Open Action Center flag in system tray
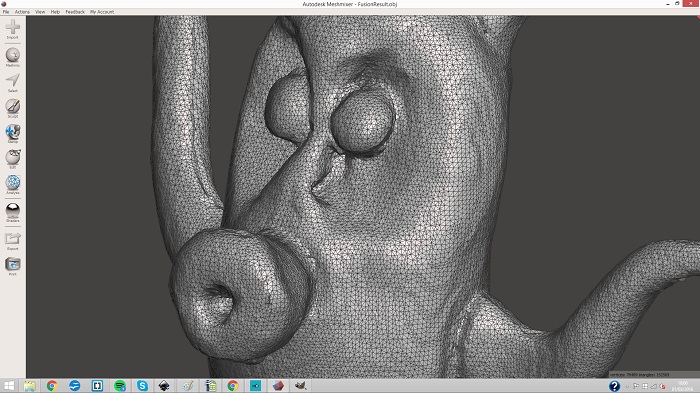This screenshot has height=393, width=700. point(636,386)
